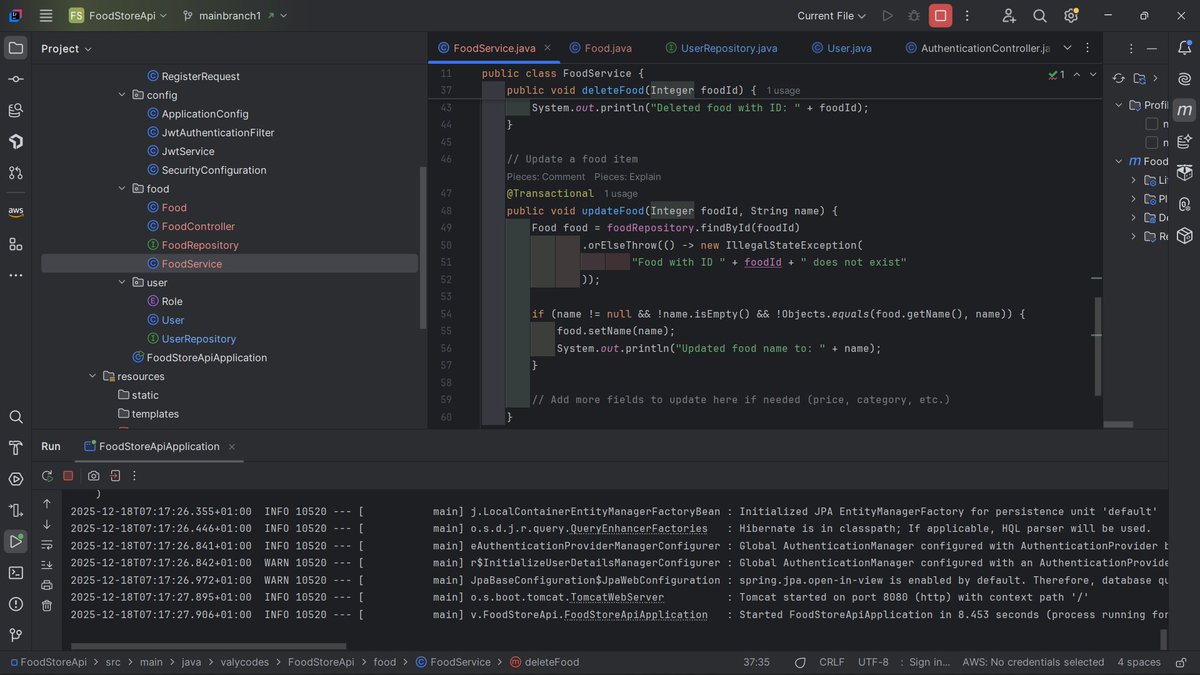Open the Code With Me icon
Image resolution: width=1200 pixels, height=675 pixels.
(x=1009, y=15)
